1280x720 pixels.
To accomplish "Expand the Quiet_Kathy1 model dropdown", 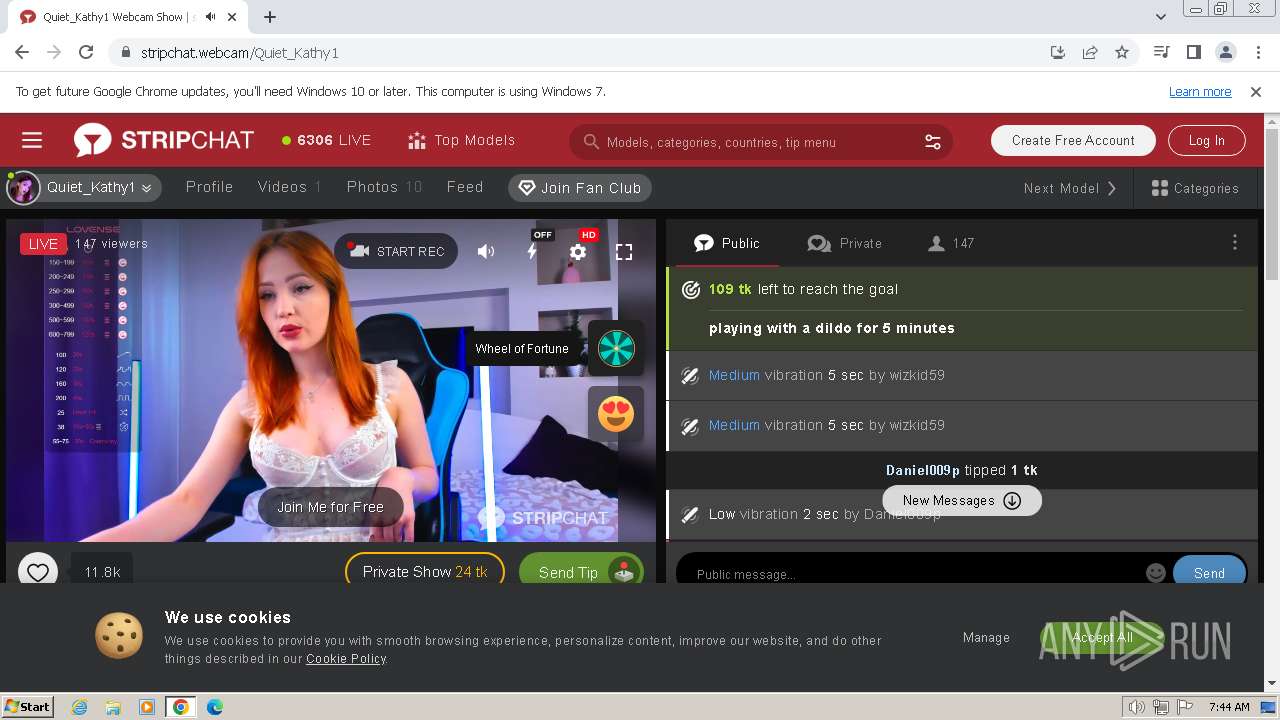I will point(84,187).
